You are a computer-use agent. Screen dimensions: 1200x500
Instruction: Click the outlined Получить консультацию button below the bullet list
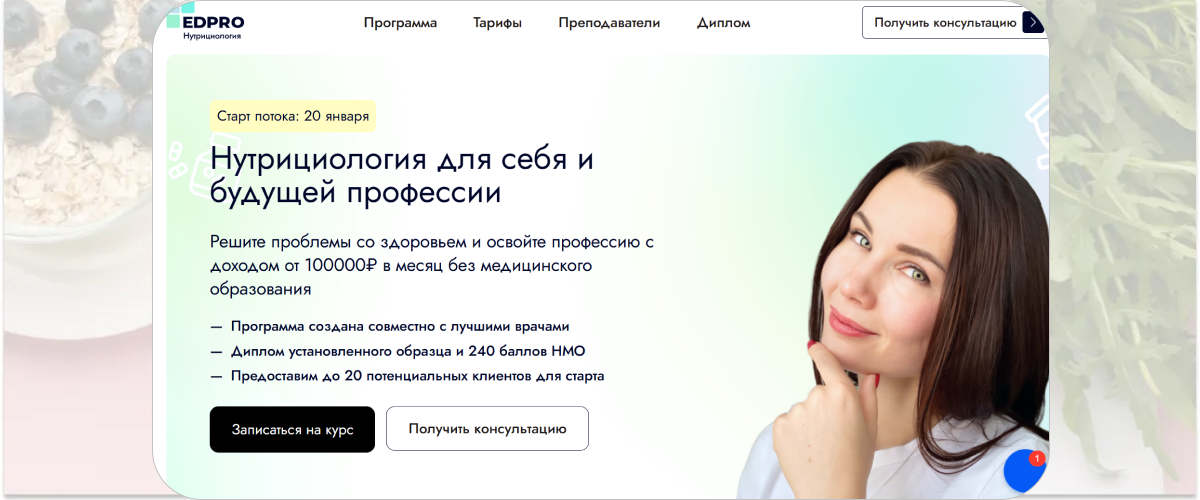(x=487, y=429)
